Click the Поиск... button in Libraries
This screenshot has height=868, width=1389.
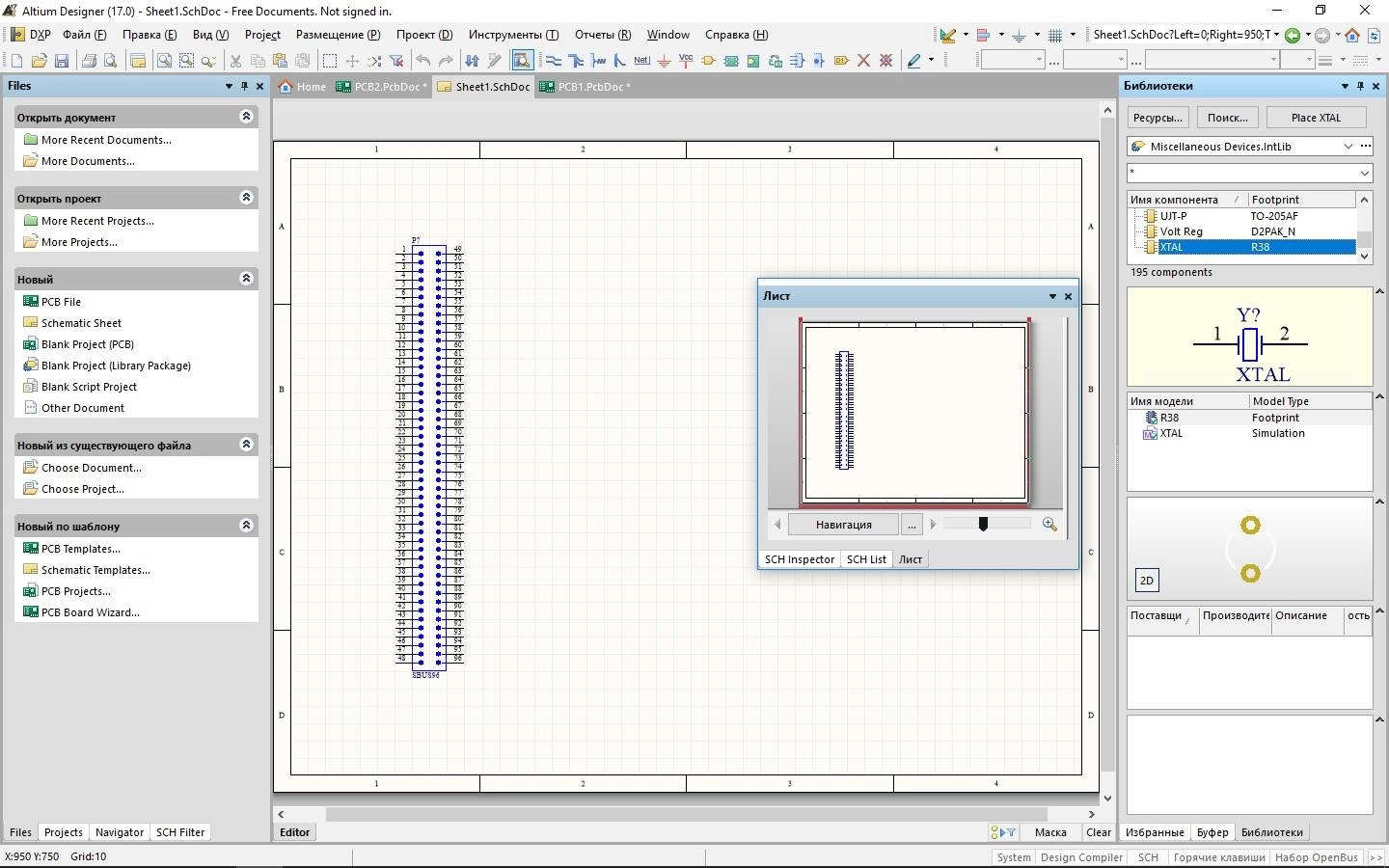(1227, 118)
